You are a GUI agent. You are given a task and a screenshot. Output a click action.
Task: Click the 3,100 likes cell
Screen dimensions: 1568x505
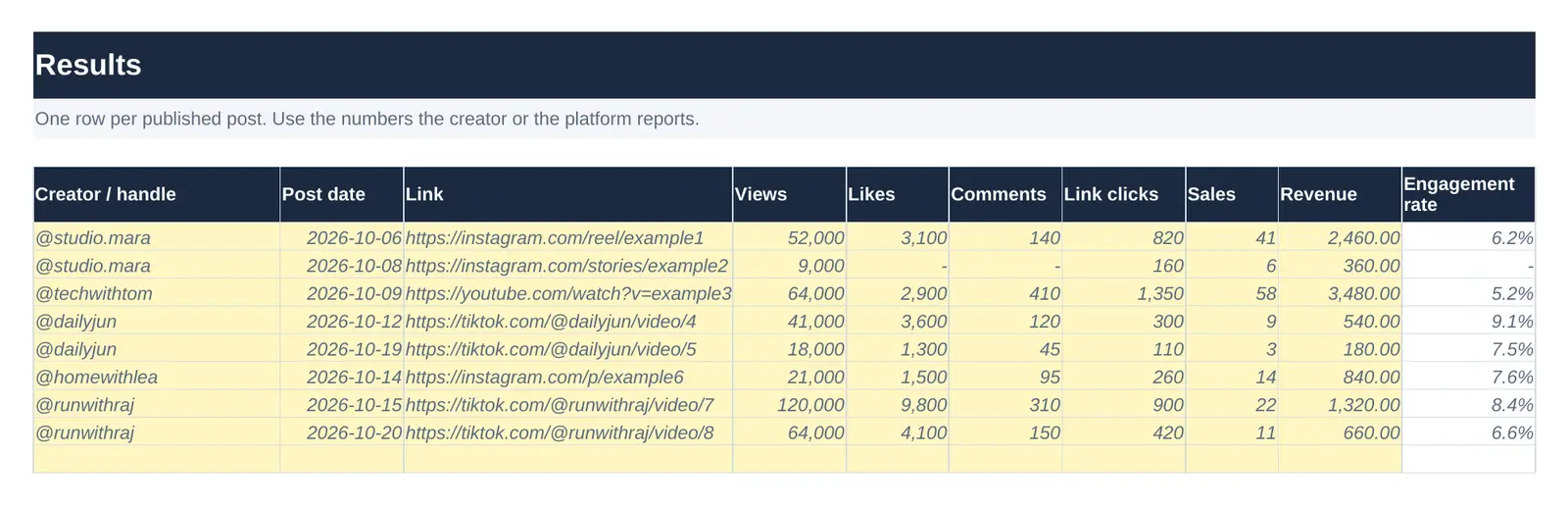pyautogui.click(x=898, y=237)
